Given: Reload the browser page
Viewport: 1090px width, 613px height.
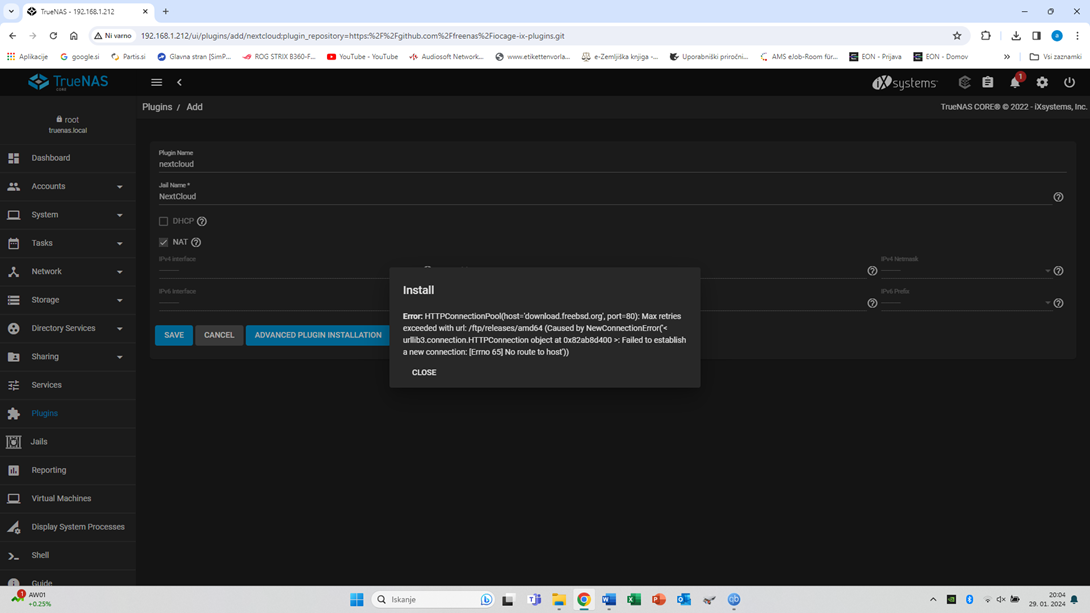Looking at the screenshot, I should [53, 35].
